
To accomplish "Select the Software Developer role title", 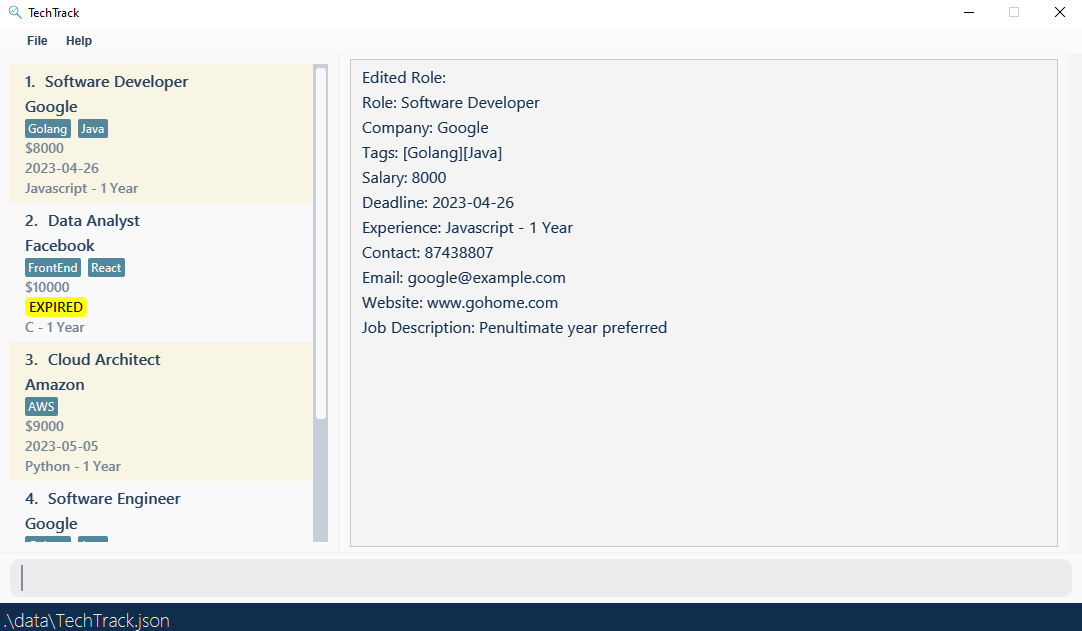I will click(x=117, y=81).
